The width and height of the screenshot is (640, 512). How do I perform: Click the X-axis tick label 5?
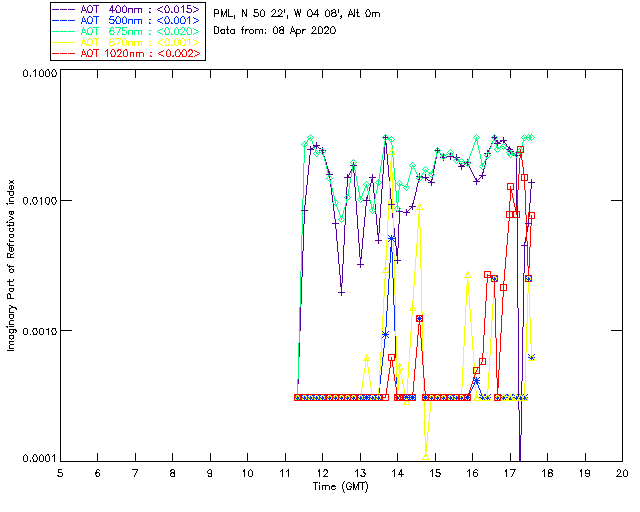point(60,473)
